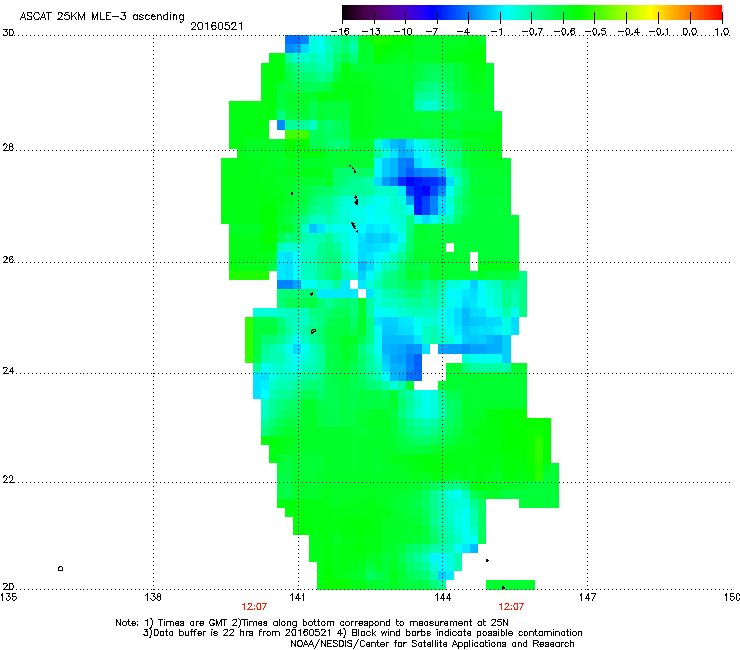Click the red 12:07 time near longitude 144
Viewport: 740px width, 650px height.
click(x=511, y=607)
